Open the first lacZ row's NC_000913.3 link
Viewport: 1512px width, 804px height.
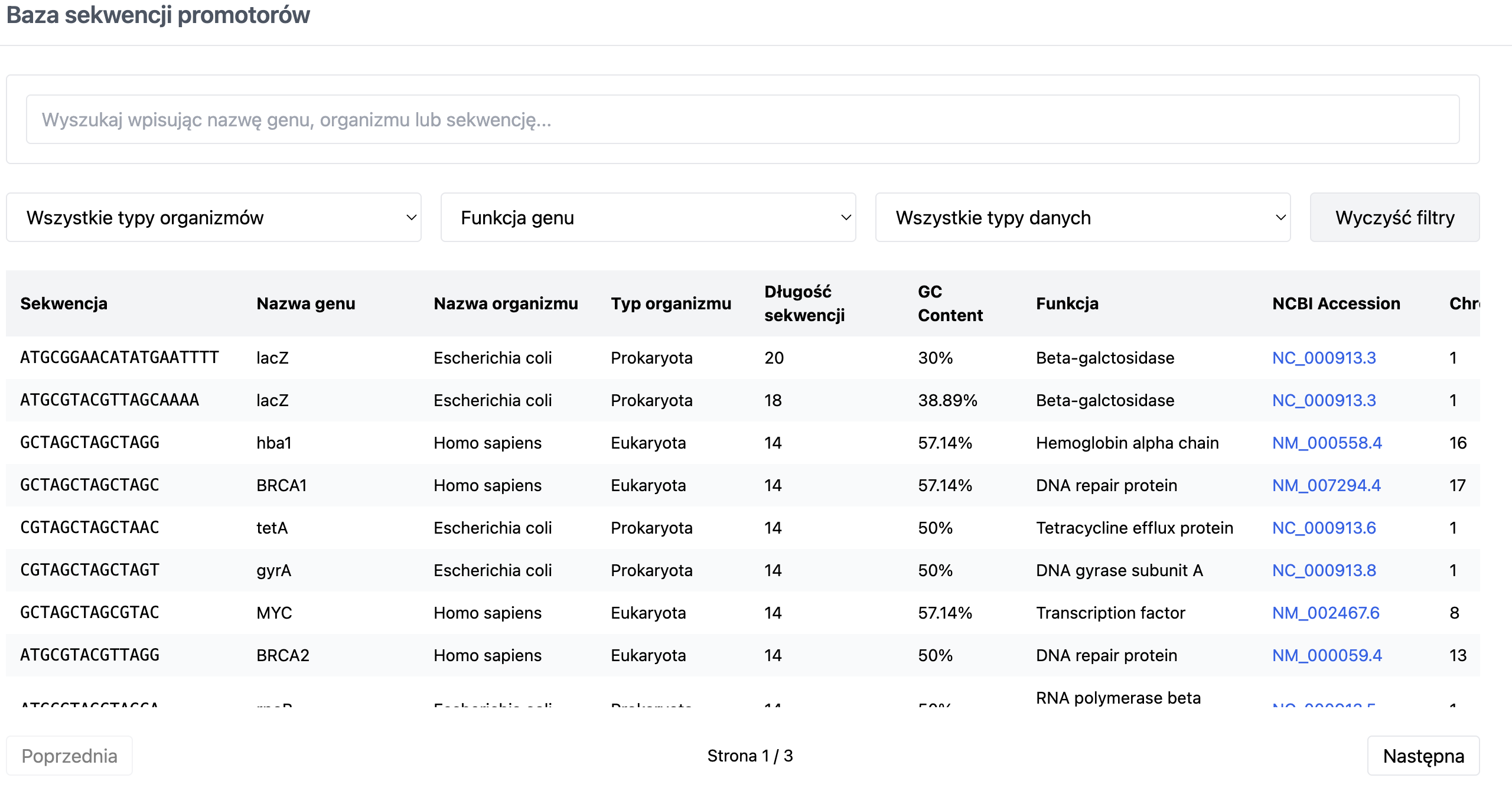1324,358
